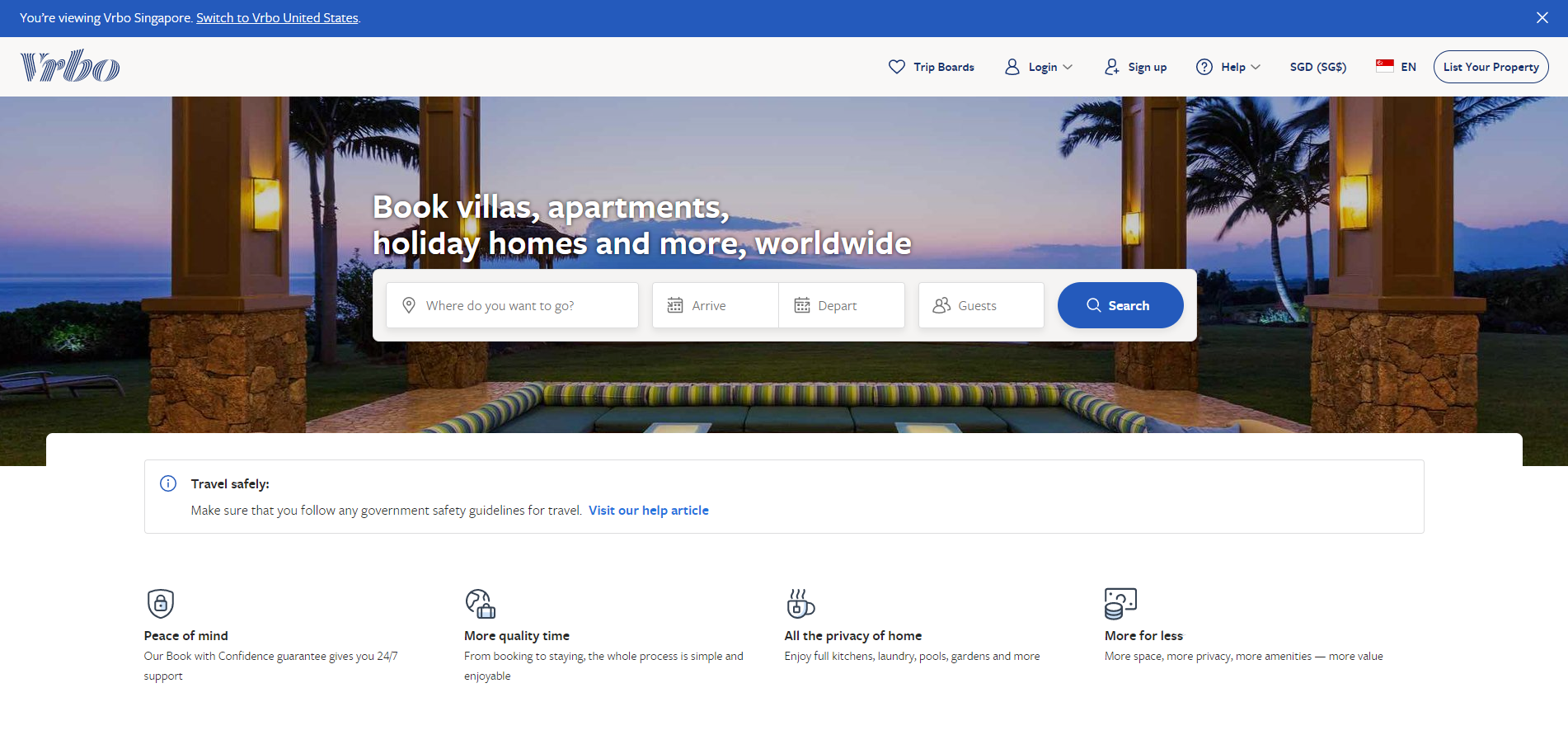
Task: Expand the Help dropdown chevron
Action: click(x=1256, y=67)
